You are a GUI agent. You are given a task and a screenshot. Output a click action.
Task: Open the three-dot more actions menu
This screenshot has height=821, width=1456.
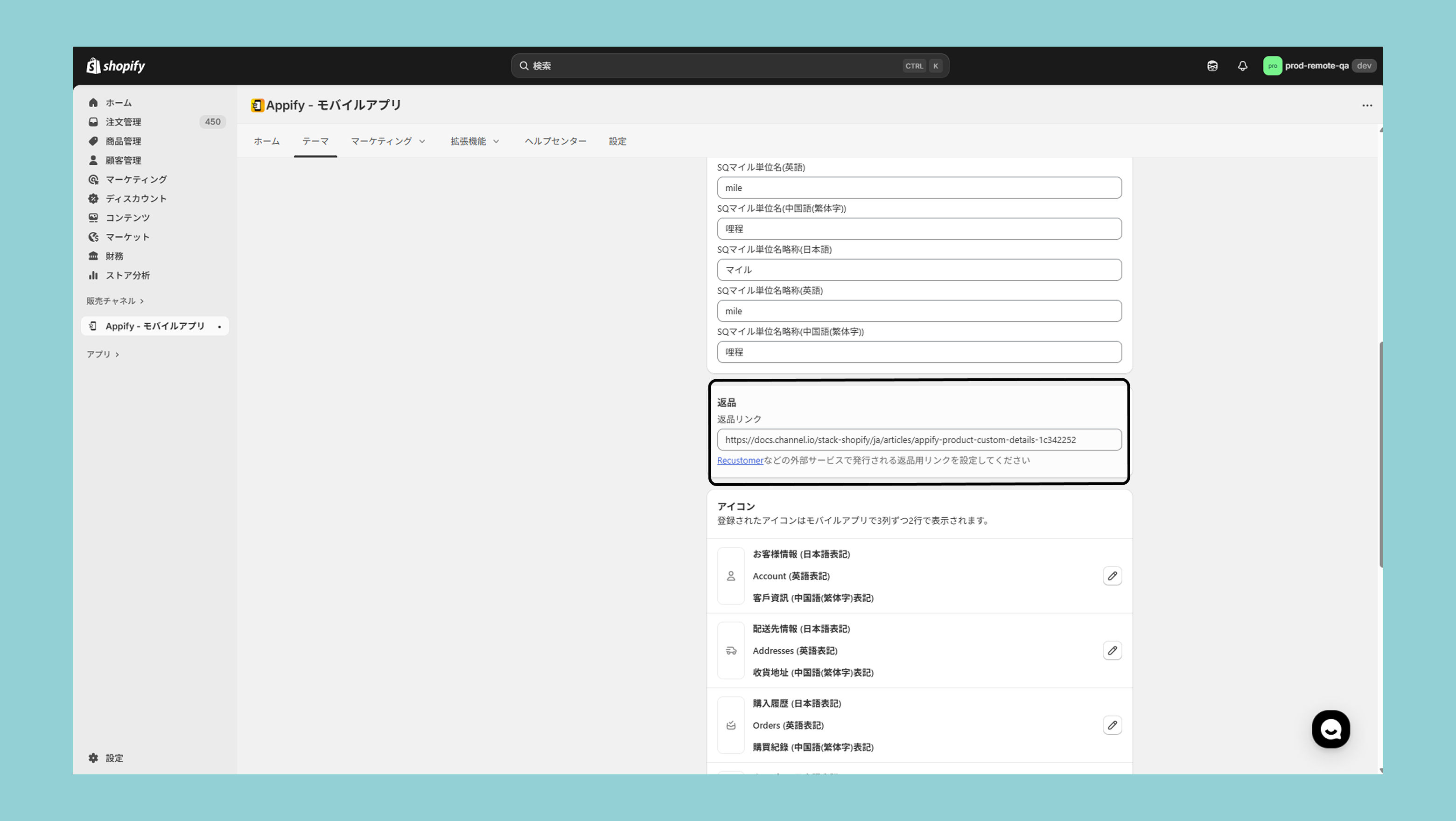pos(1367,105)
